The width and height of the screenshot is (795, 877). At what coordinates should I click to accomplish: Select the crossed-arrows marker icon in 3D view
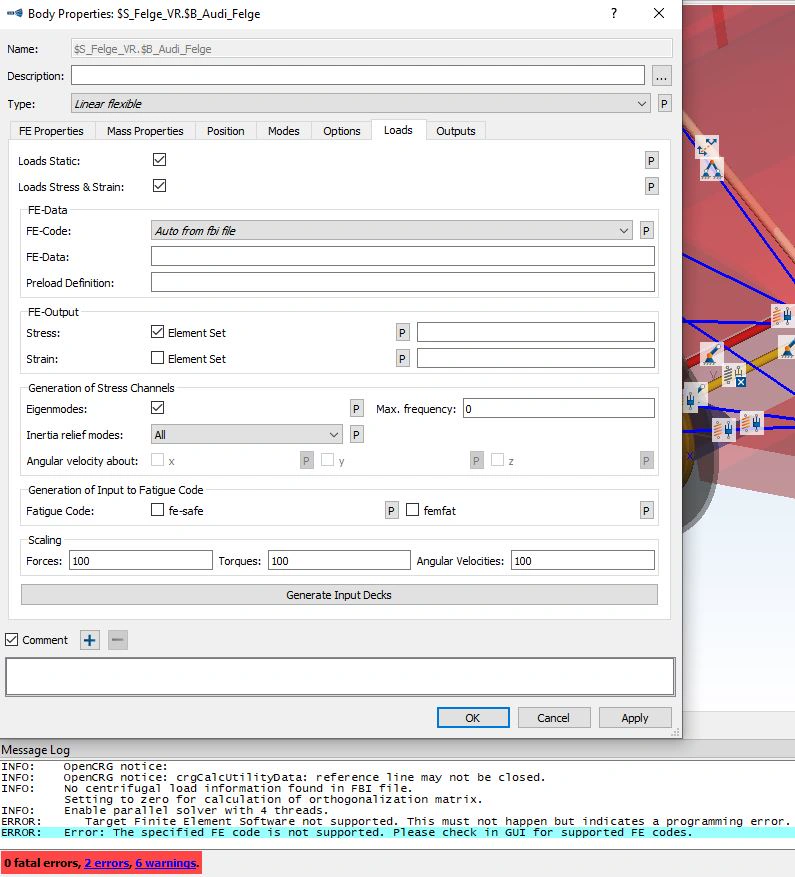coord(707,147)
